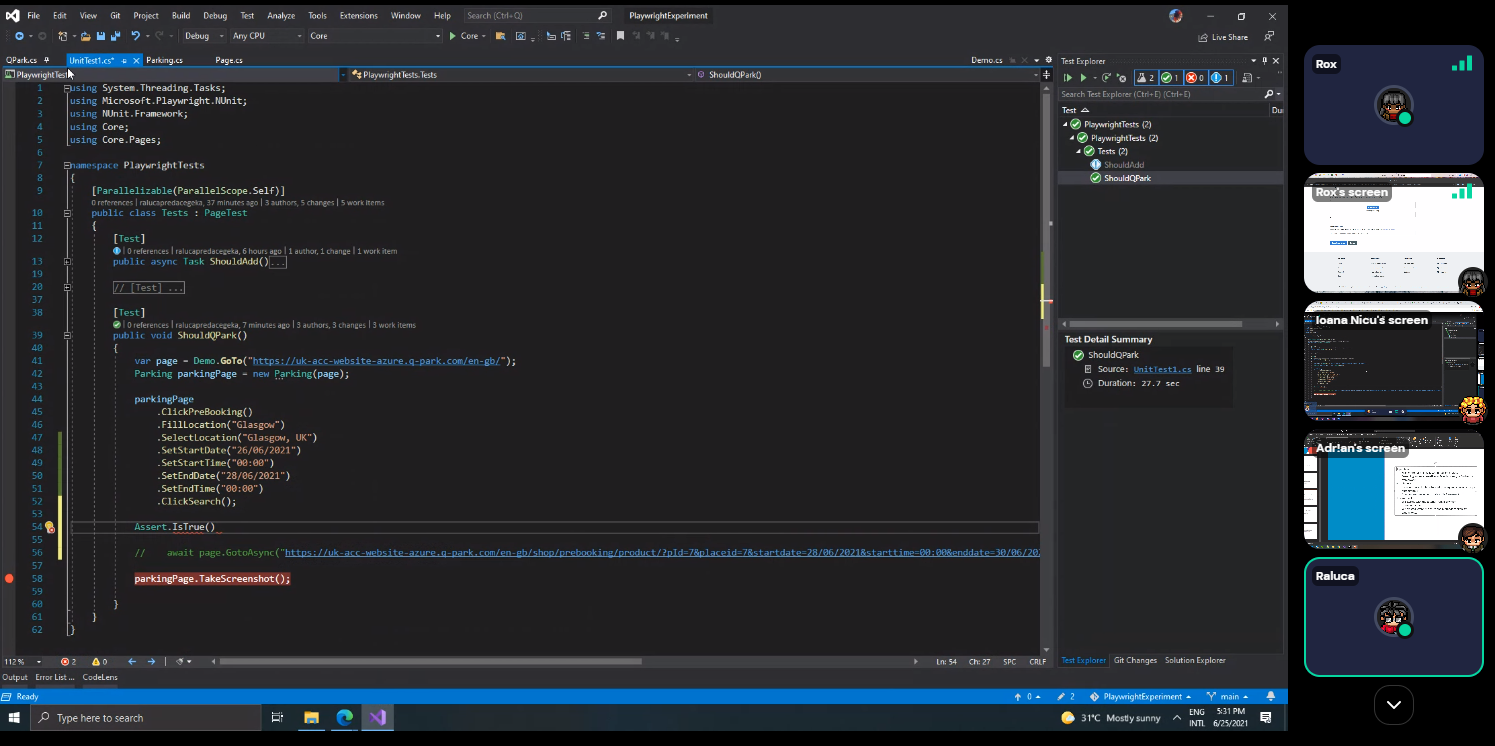Open the Any CPU platform dropdown
Image resolution: width=1495 pixels, height=746 pixels.
[x=266, y=36]
